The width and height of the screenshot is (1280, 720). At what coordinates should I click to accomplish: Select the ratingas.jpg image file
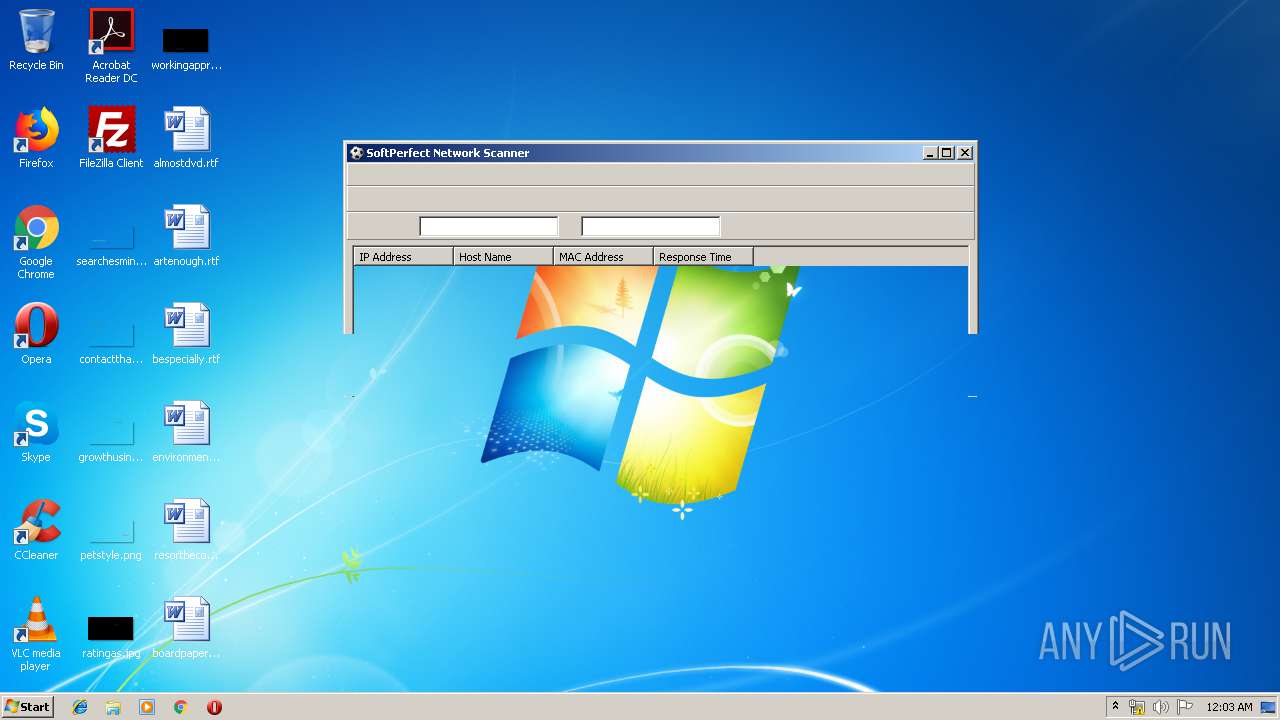coord(111,638)
